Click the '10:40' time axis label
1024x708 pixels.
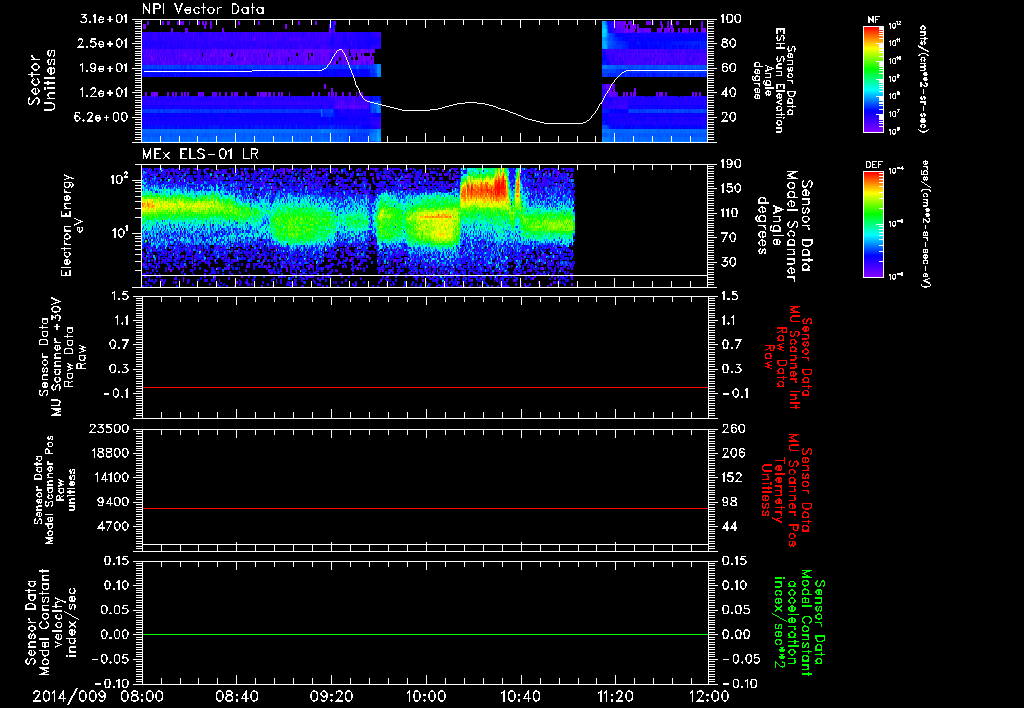pyautogui.click(x=520, y=696)
